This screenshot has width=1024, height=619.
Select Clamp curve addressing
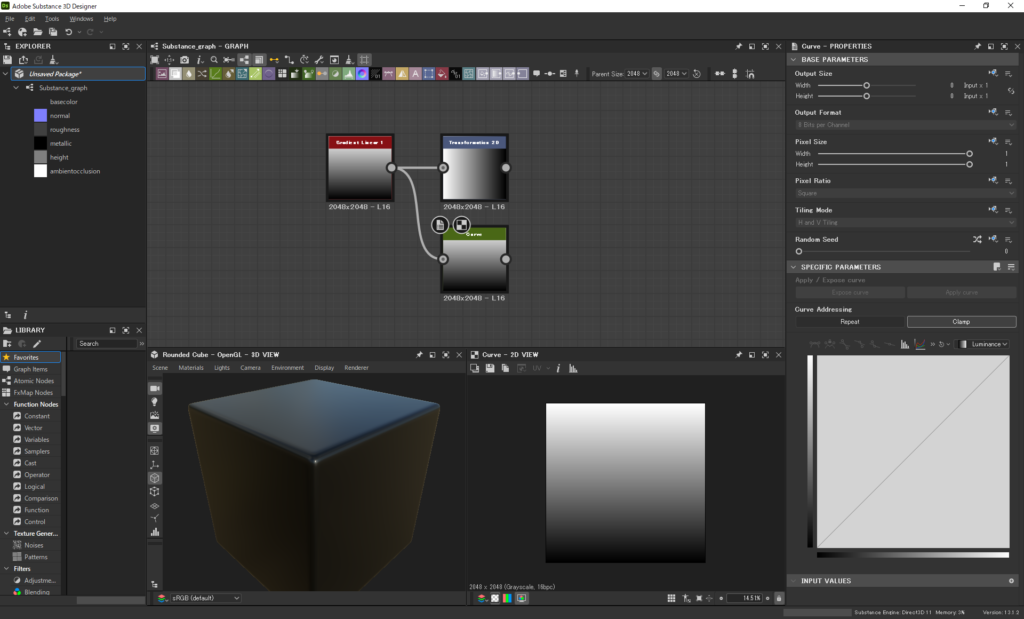(x=961, y=321)
